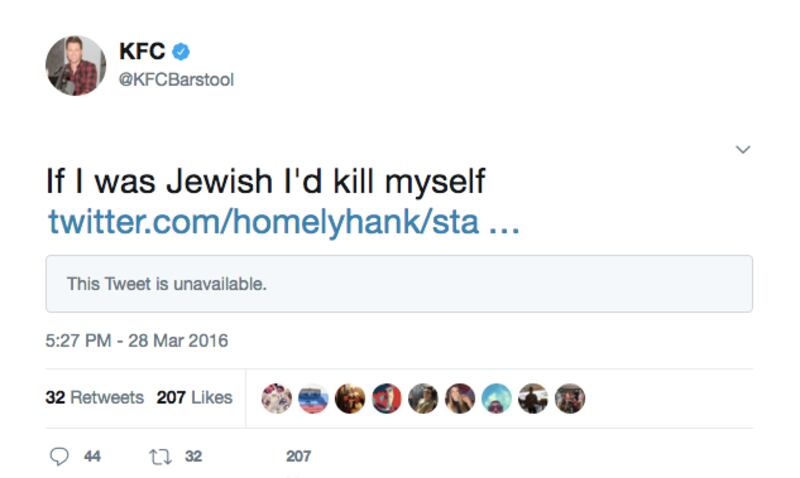800x478 pixels.
Task: Click the unavailable tweet box
Action: click(x=398, y=284)
